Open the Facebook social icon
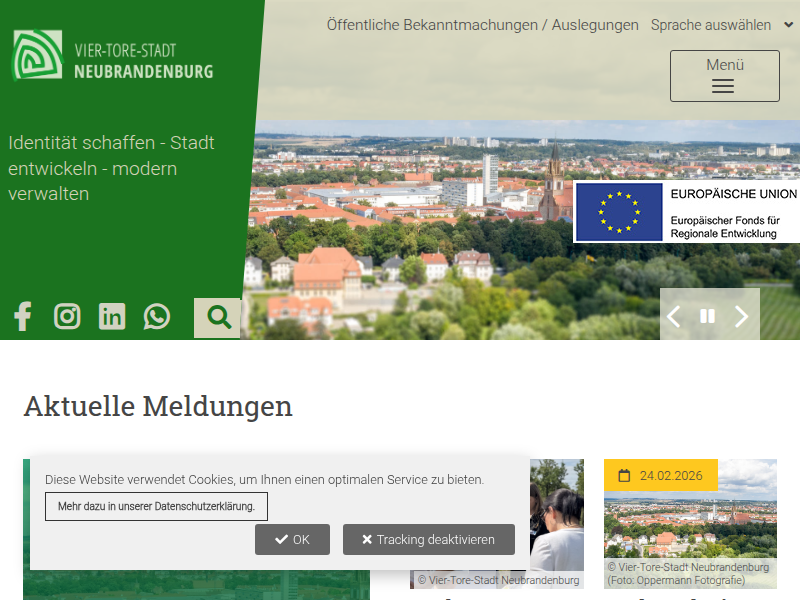Screen dimensions: 800x600 point(22,317)
